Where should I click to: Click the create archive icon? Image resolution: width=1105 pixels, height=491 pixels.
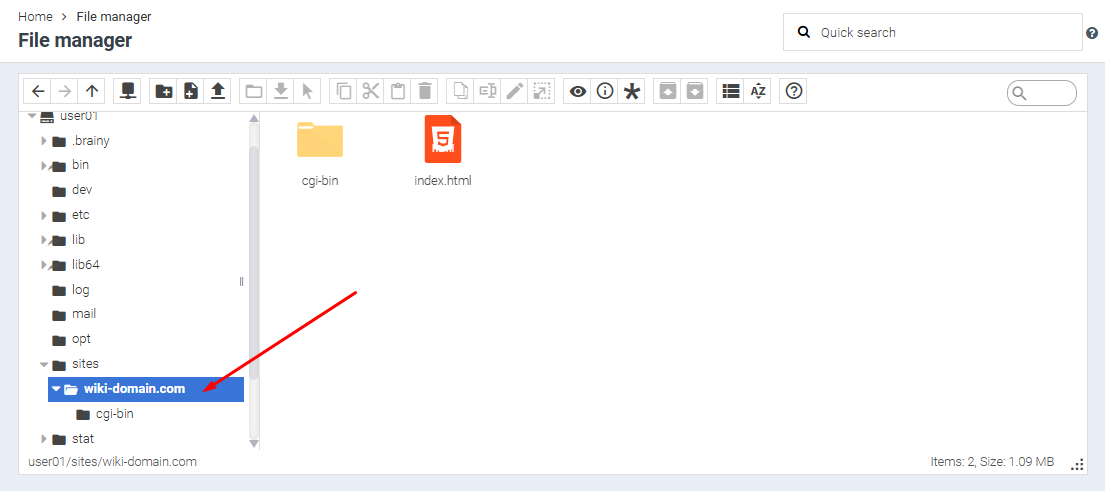point(695,91)
